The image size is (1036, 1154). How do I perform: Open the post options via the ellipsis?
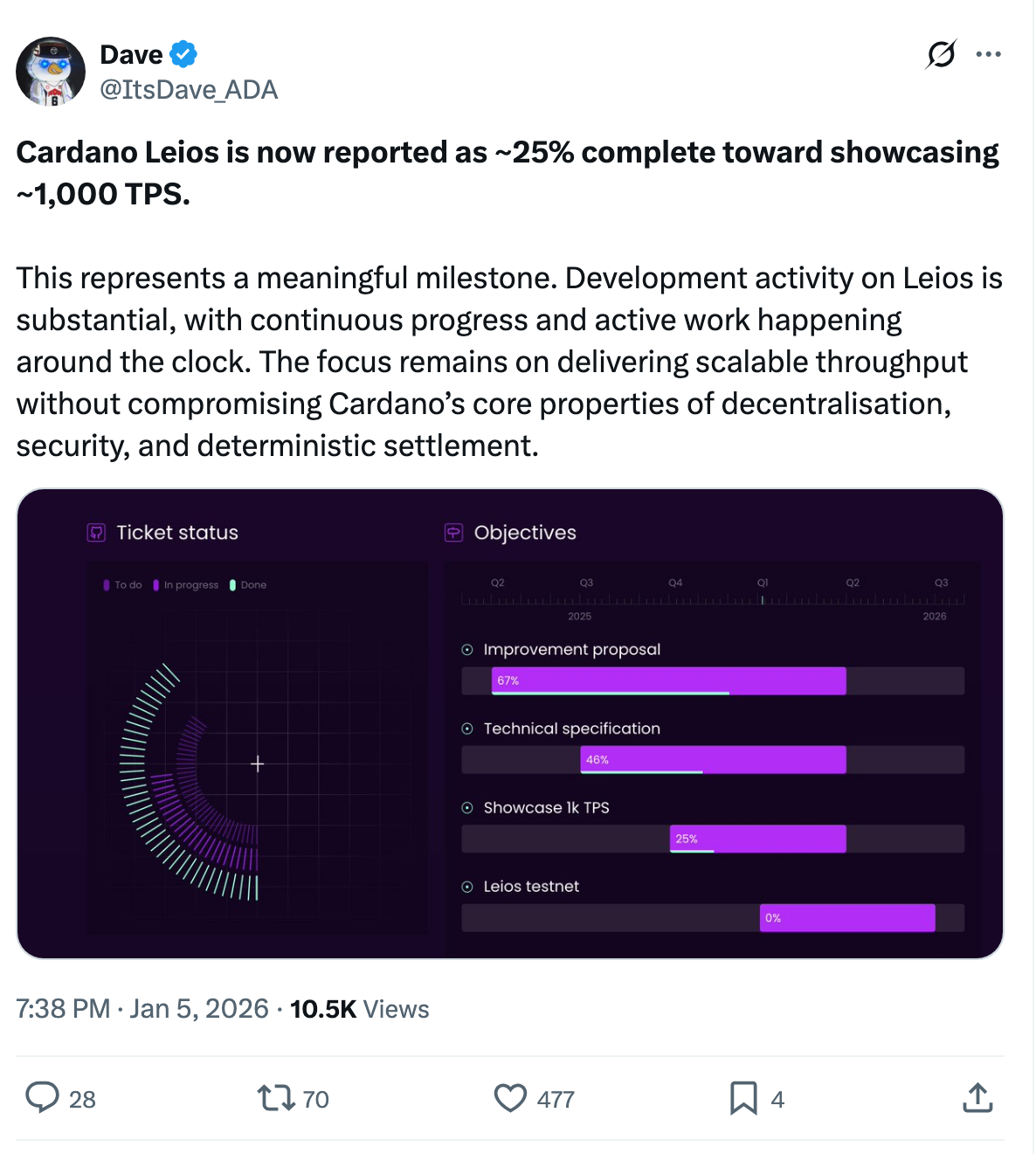[988, 53]
